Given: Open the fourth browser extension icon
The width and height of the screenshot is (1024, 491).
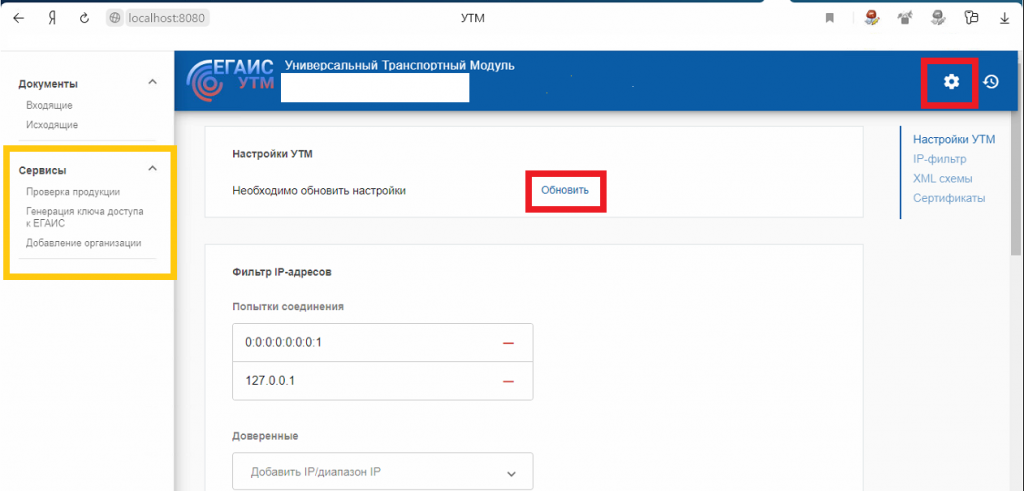Looking at the screenshot, I should click(971, 18).
